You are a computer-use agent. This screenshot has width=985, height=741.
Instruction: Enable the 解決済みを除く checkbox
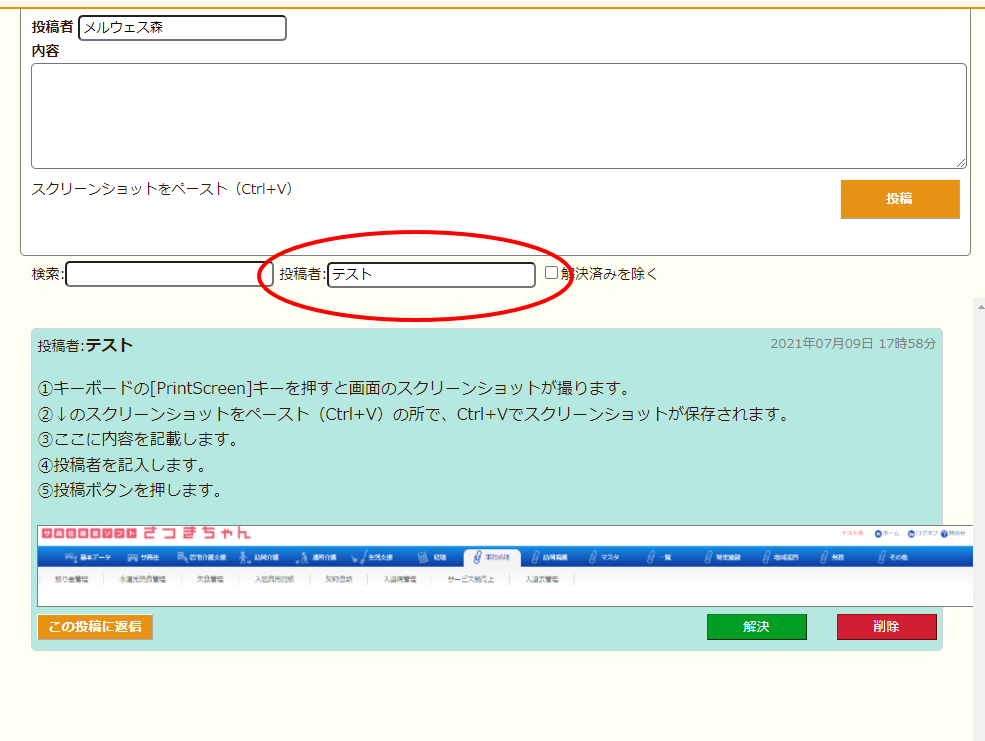click(551, 272)
